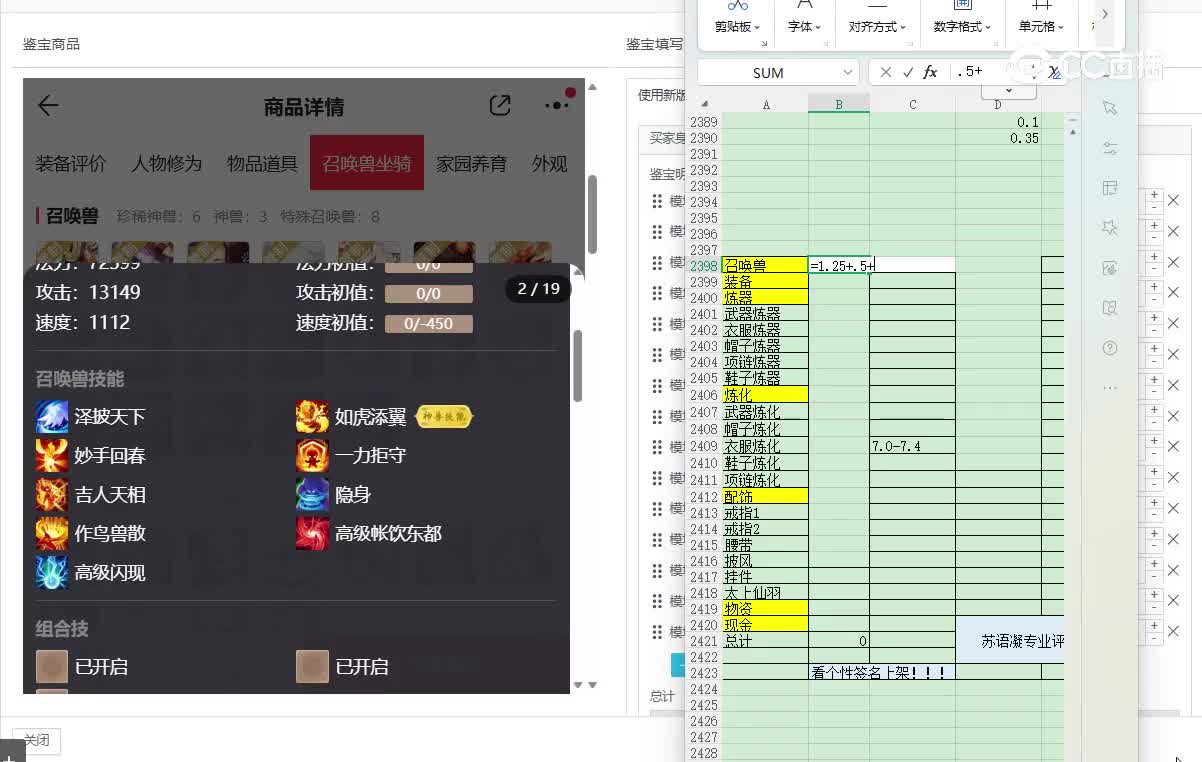This screenshot has height=762, width=1202.
Task: Click the 关闭 button at the bottom left
Action: pyautogui.click(x=36, y=741)
